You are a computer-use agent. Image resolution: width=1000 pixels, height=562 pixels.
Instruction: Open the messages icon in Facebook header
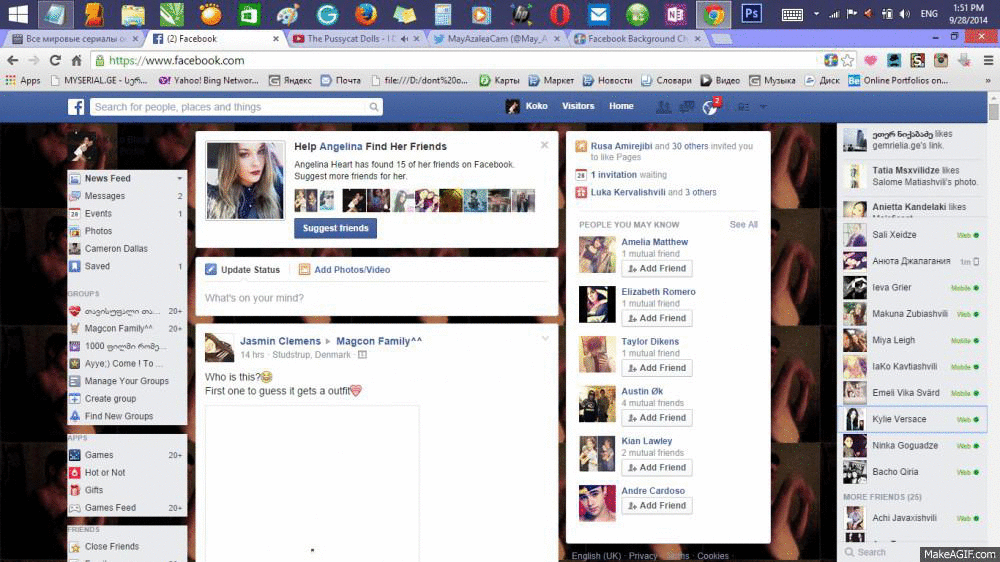pyautogui.click(x=687, y=107)
